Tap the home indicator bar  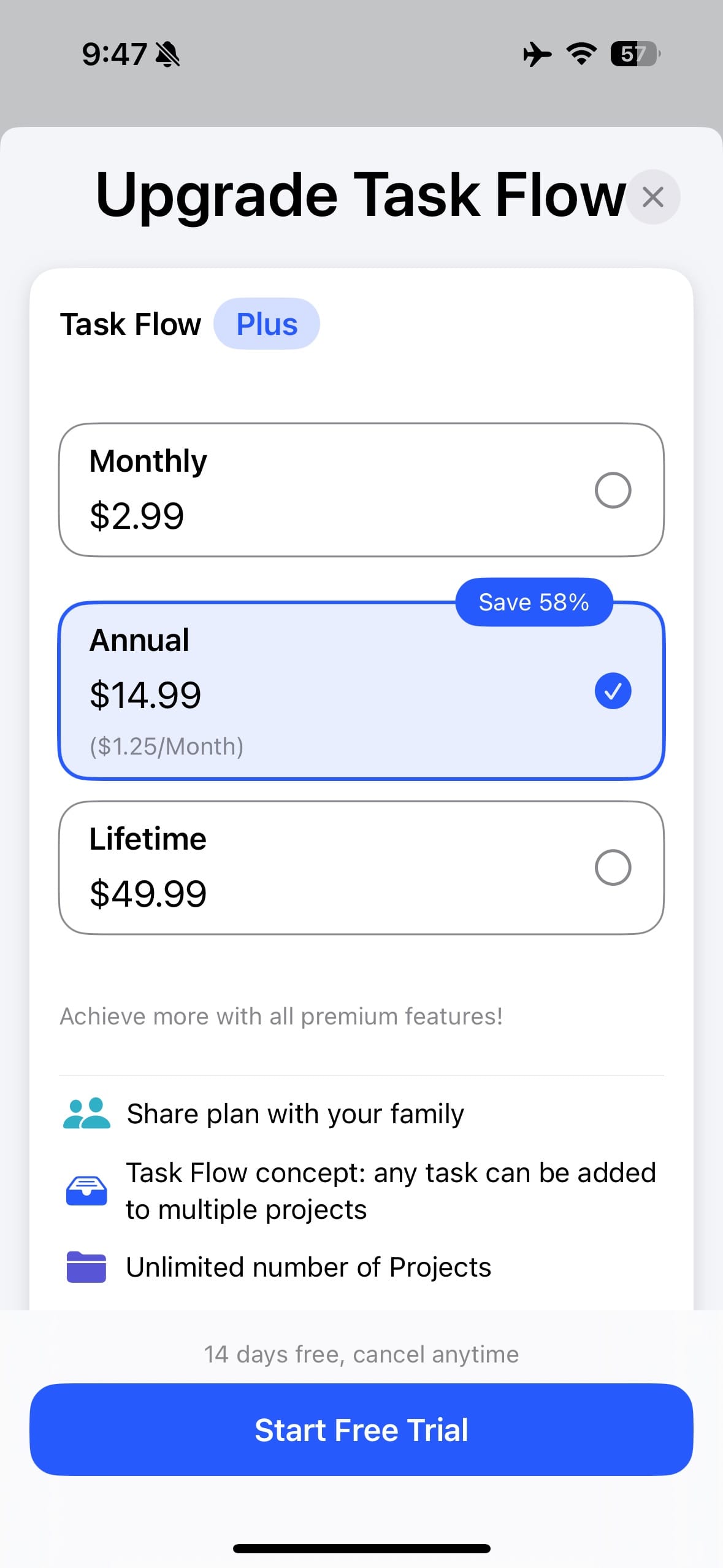click(361, 1548)
